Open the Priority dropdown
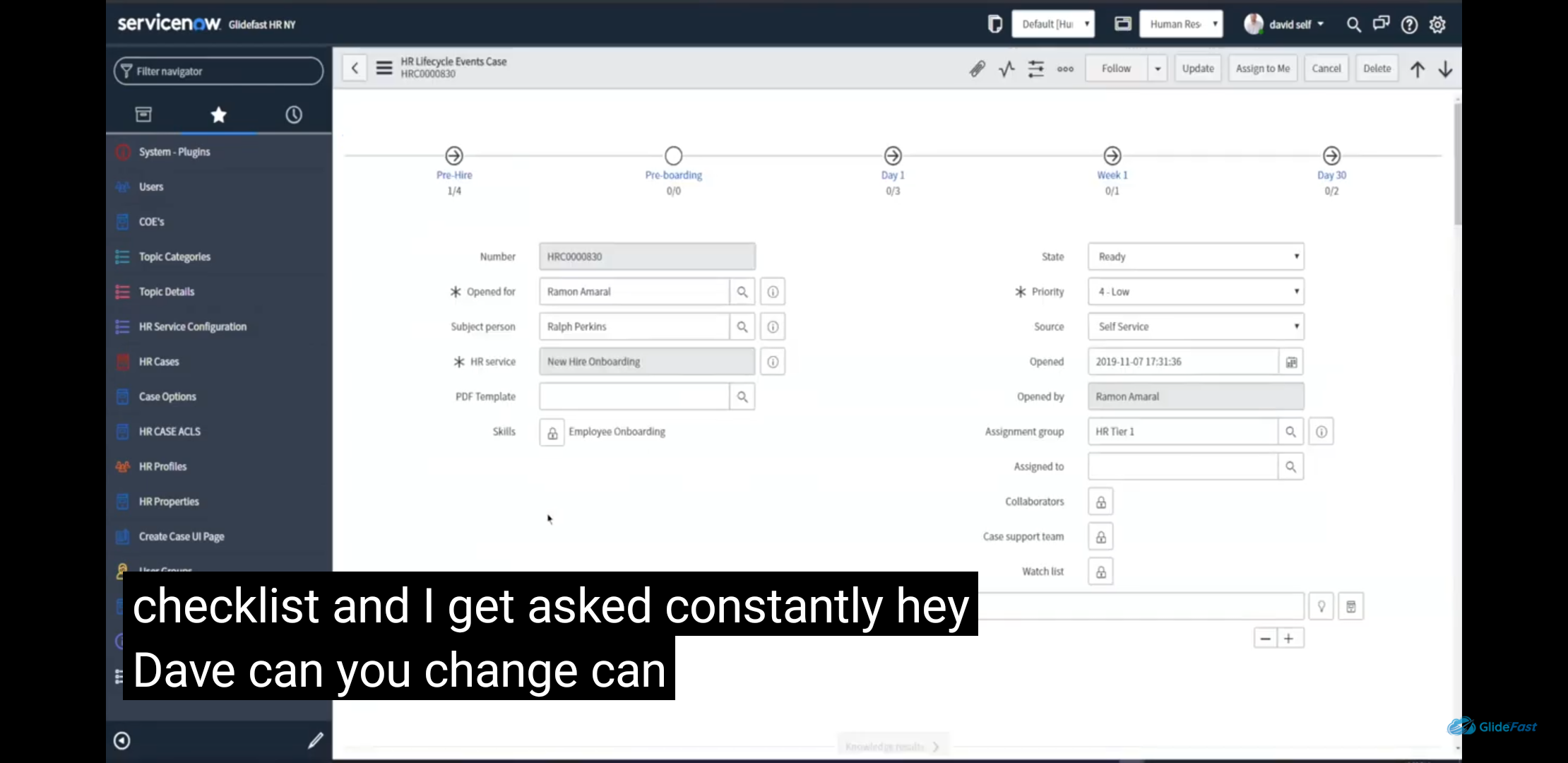 coord(1196,292)
